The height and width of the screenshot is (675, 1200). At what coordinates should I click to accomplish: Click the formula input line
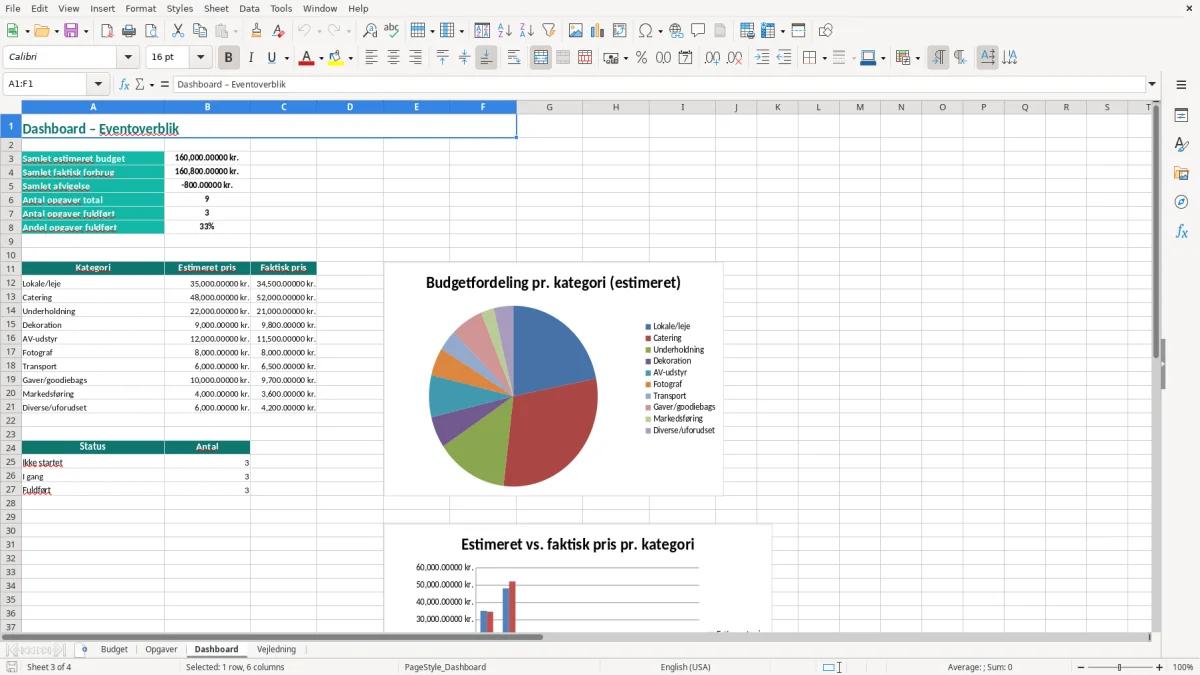coord(659,84)
